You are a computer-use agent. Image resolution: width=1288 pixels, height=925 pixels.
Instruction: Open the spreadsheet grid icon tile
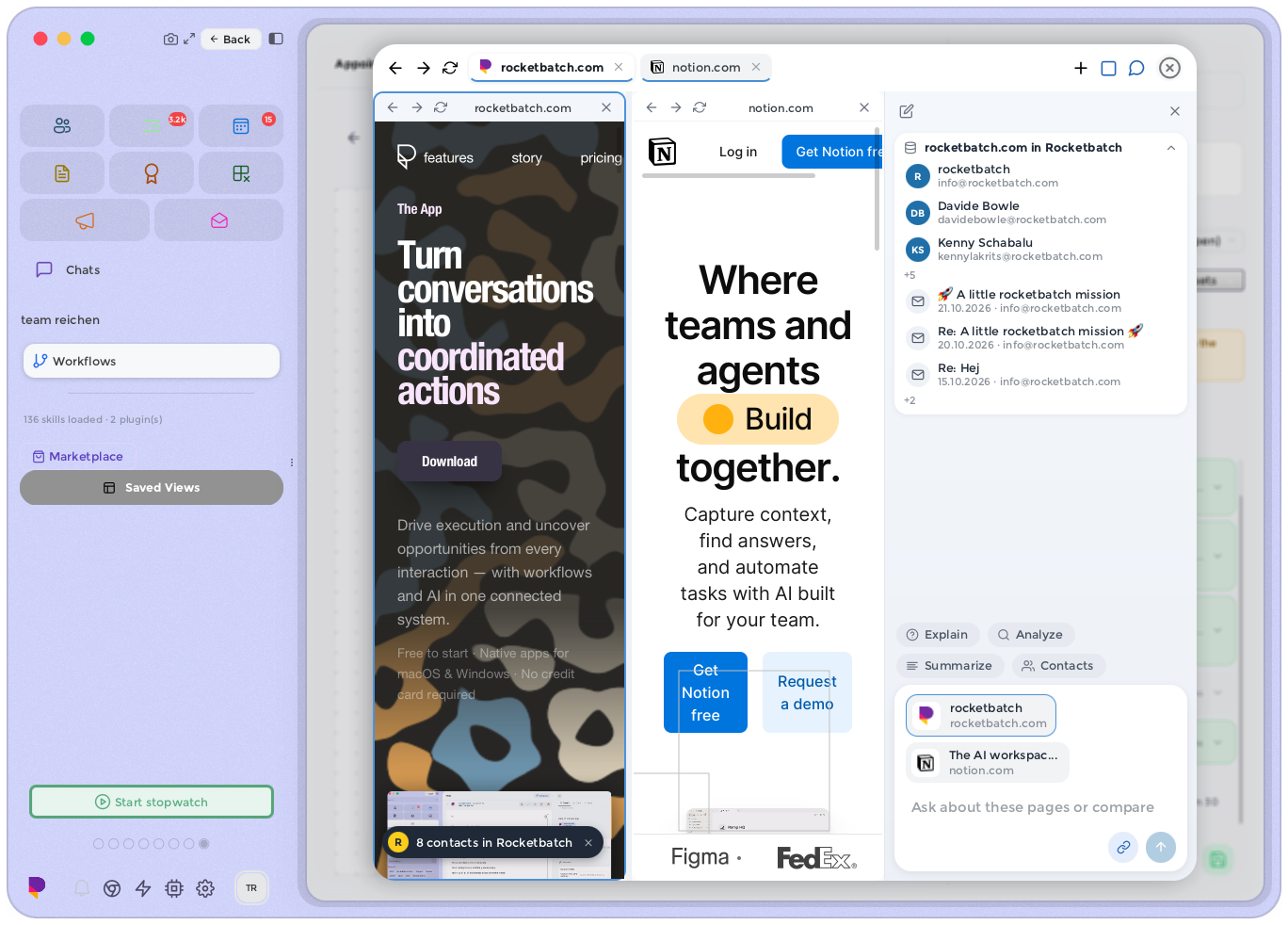click(241, 173)
